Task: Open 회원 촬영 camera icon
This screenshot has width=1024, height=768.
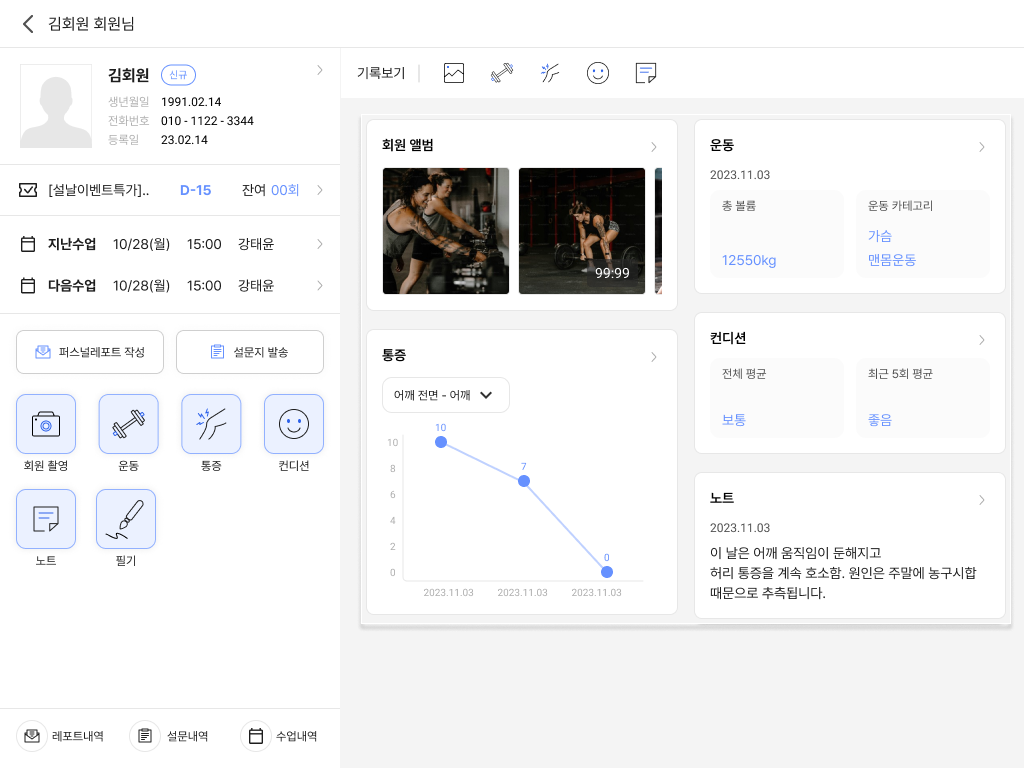Action: pyautogui.click(x=46, y=424)
